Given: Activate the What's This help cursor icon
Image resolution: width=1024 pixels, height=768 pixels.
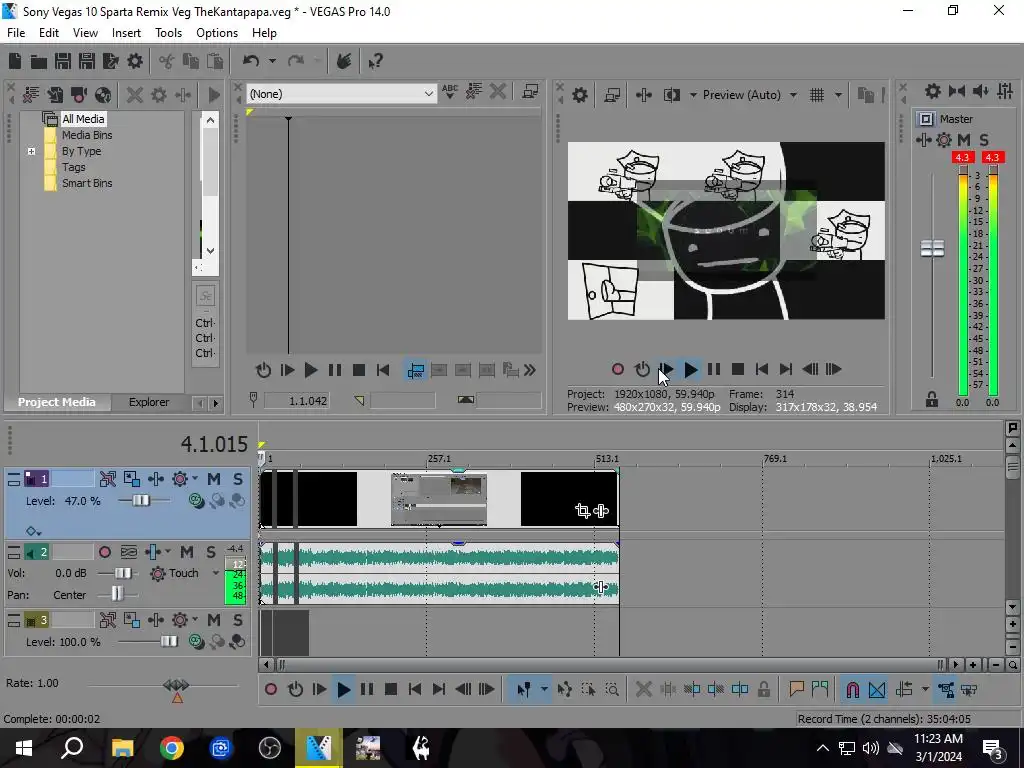Looking at the screenshot, I should (376, 61).
